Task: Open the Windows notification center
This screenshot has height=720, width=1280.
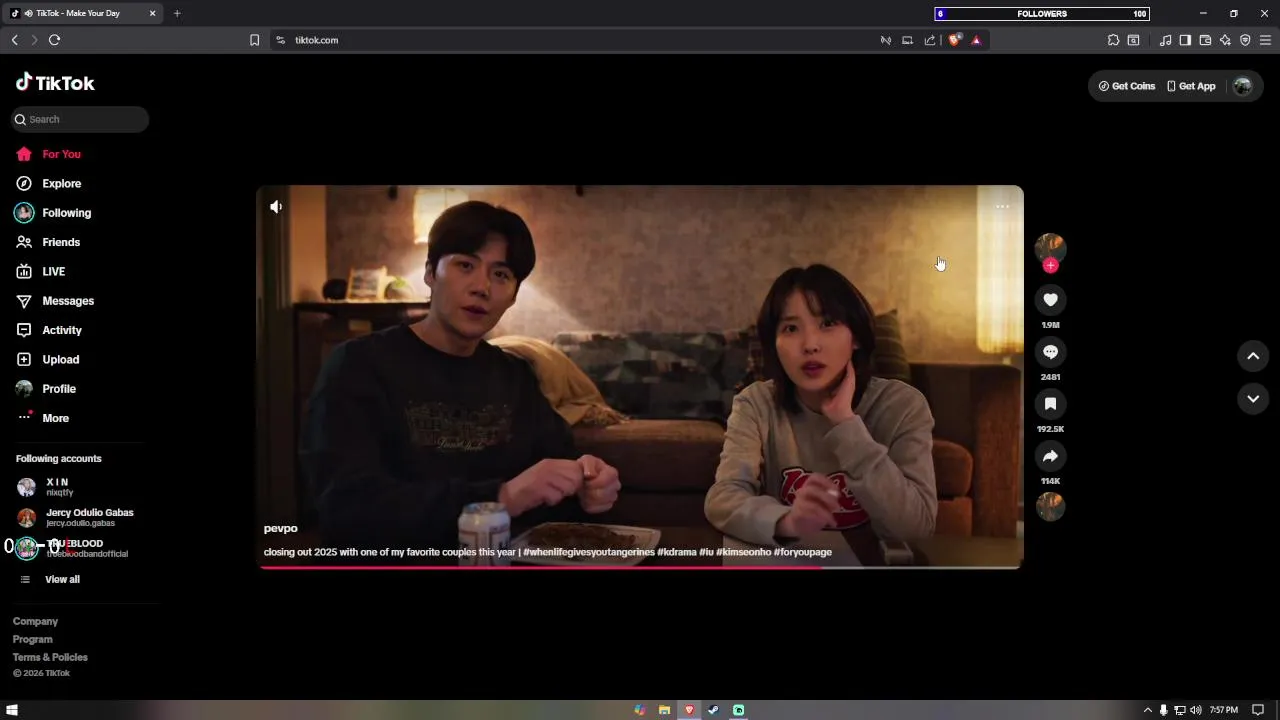Action: [x=1258, y=710]
